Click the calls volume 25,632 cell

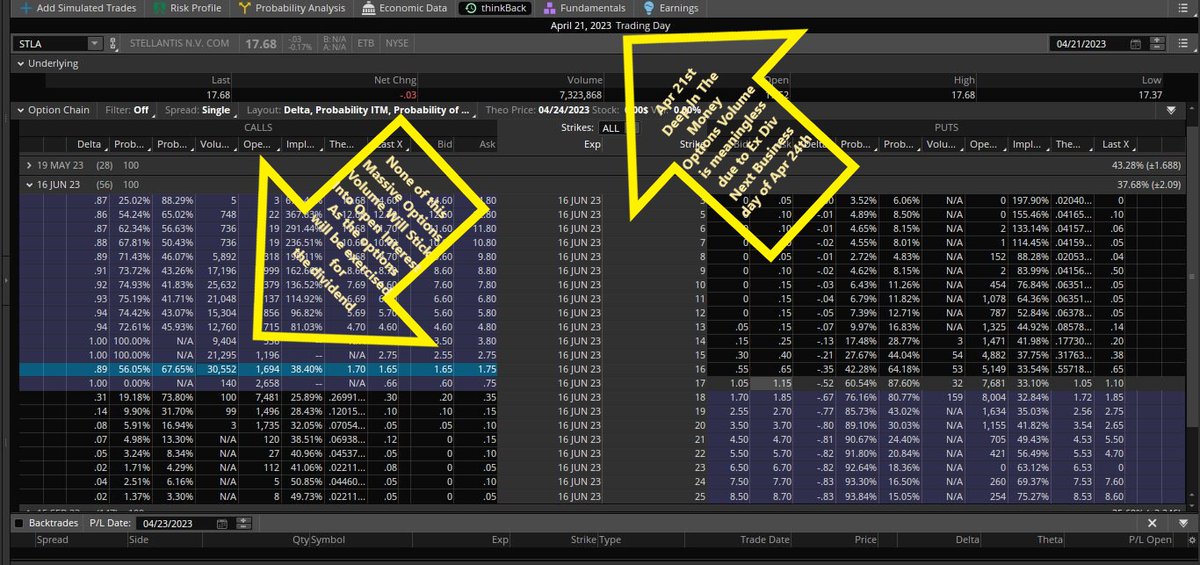click(x=218, y=284)
